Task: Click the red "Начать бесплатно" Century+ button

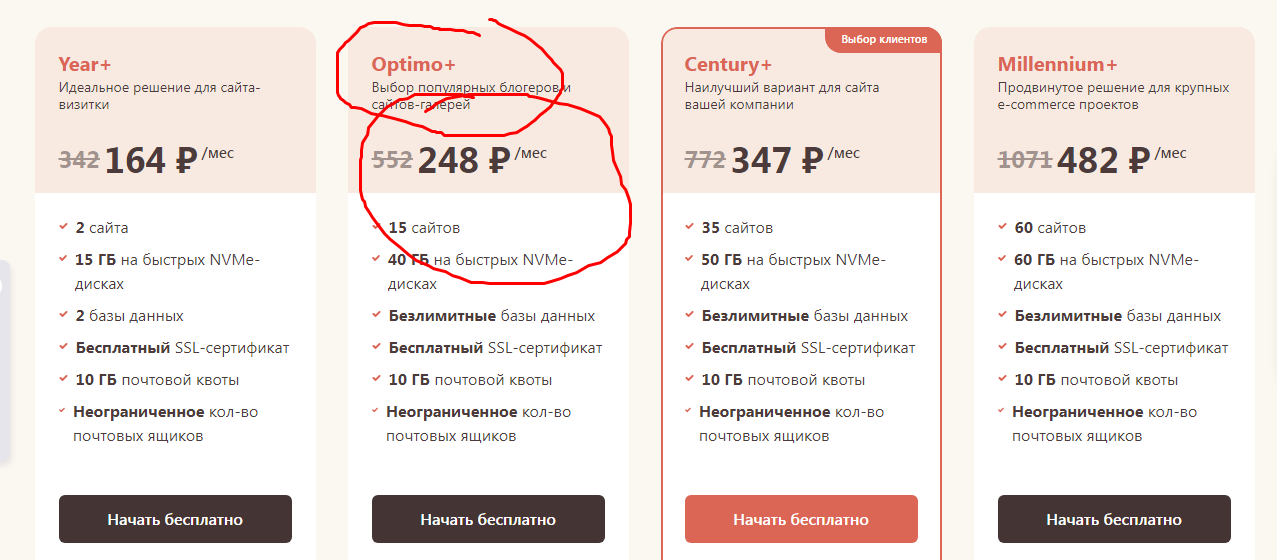Action: pyautogui.click(x=801, y=519)
